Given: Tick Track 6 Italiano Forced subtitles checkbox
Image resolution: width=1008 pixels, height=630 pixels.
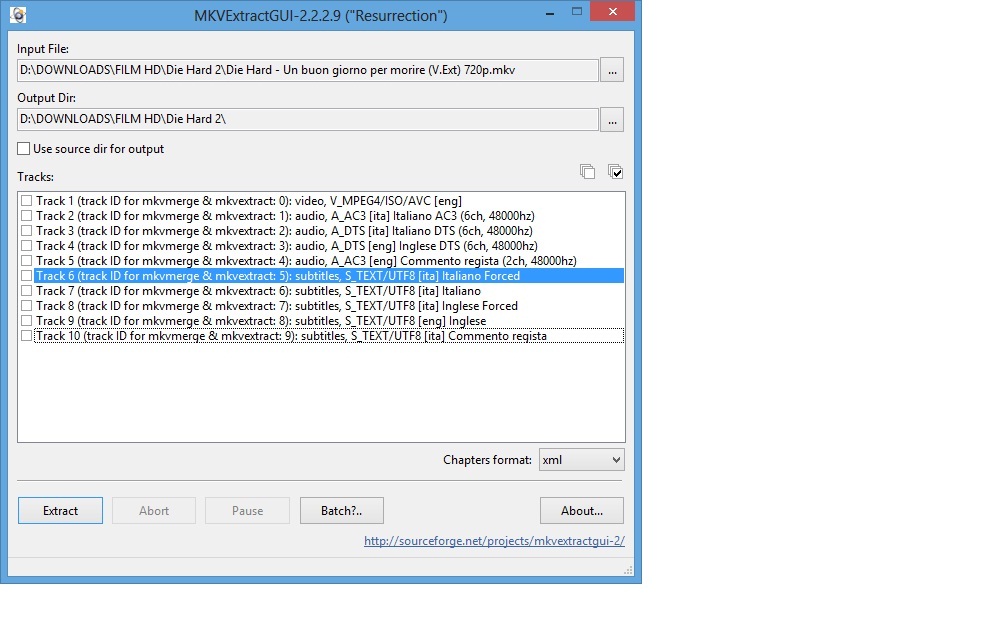Looking at the screenshot, I should tap(27, 276).
